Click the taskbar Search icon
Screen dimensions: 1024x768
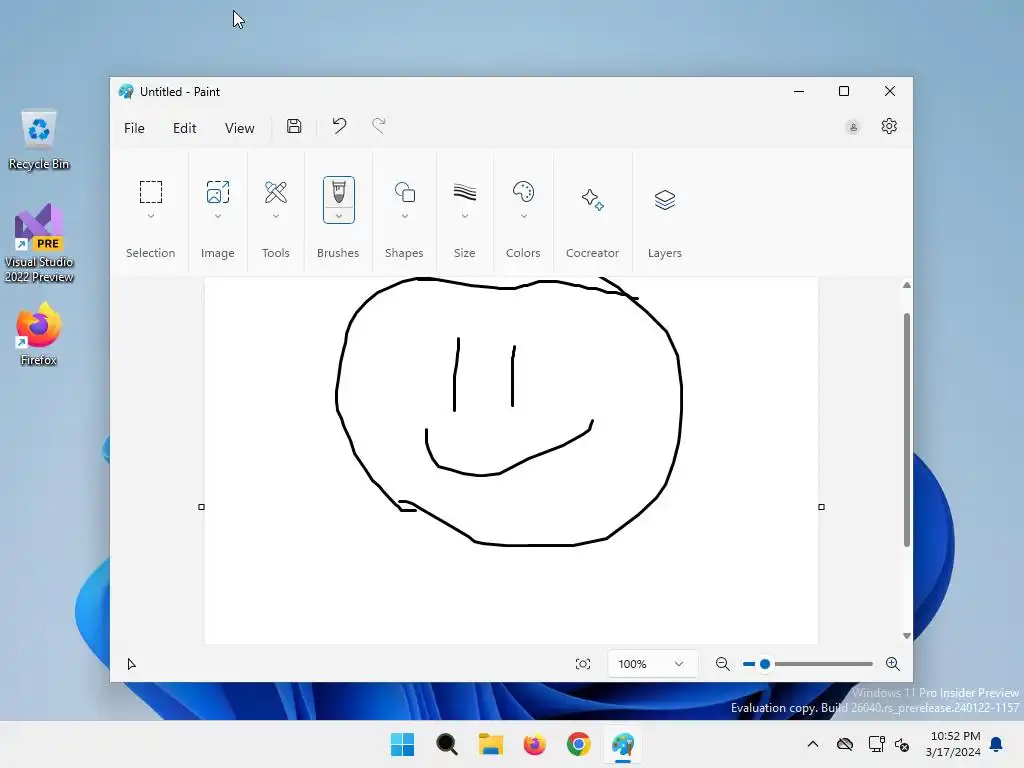(x=447, y=744)
